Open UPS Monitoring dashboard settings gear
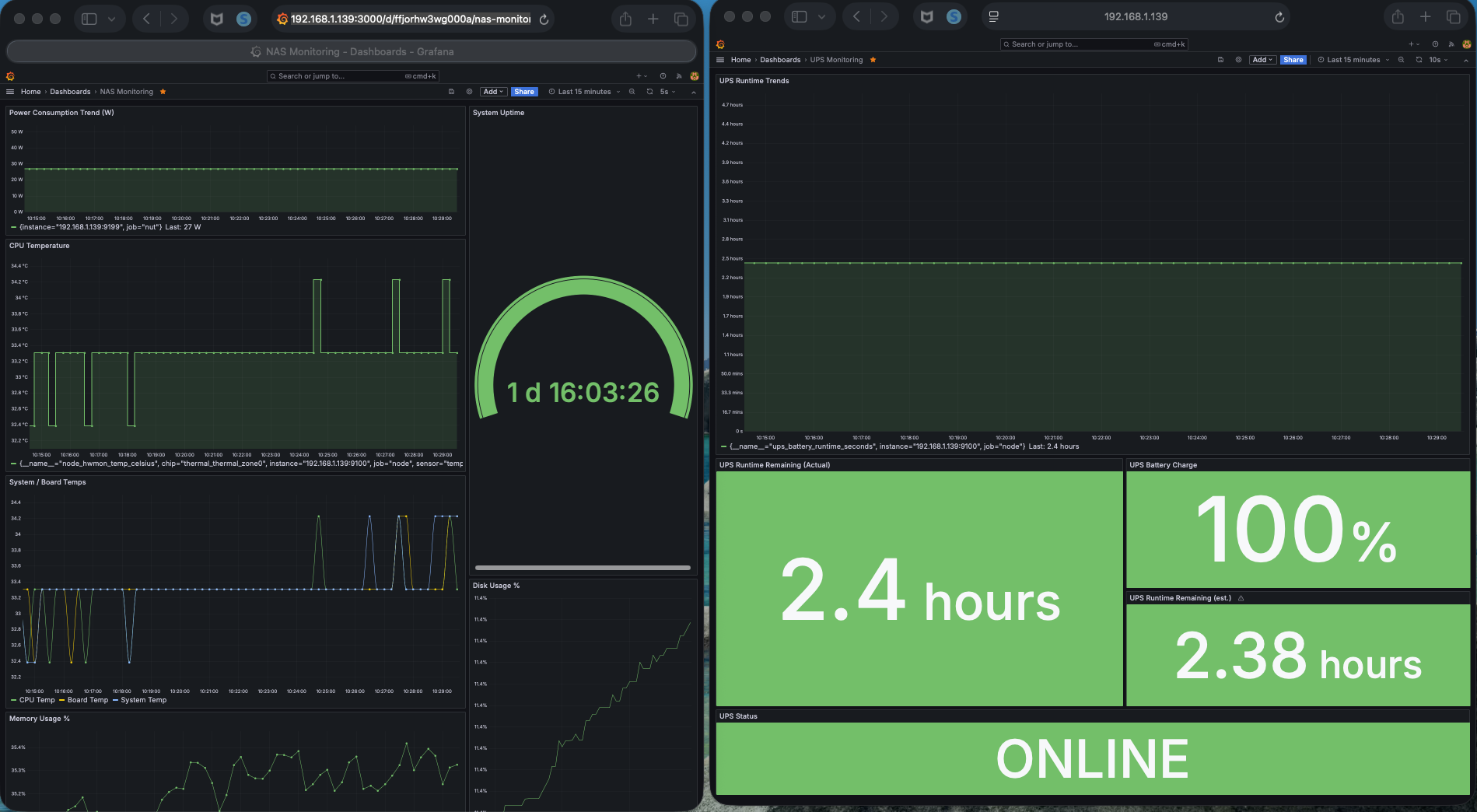 [1238, 60]
